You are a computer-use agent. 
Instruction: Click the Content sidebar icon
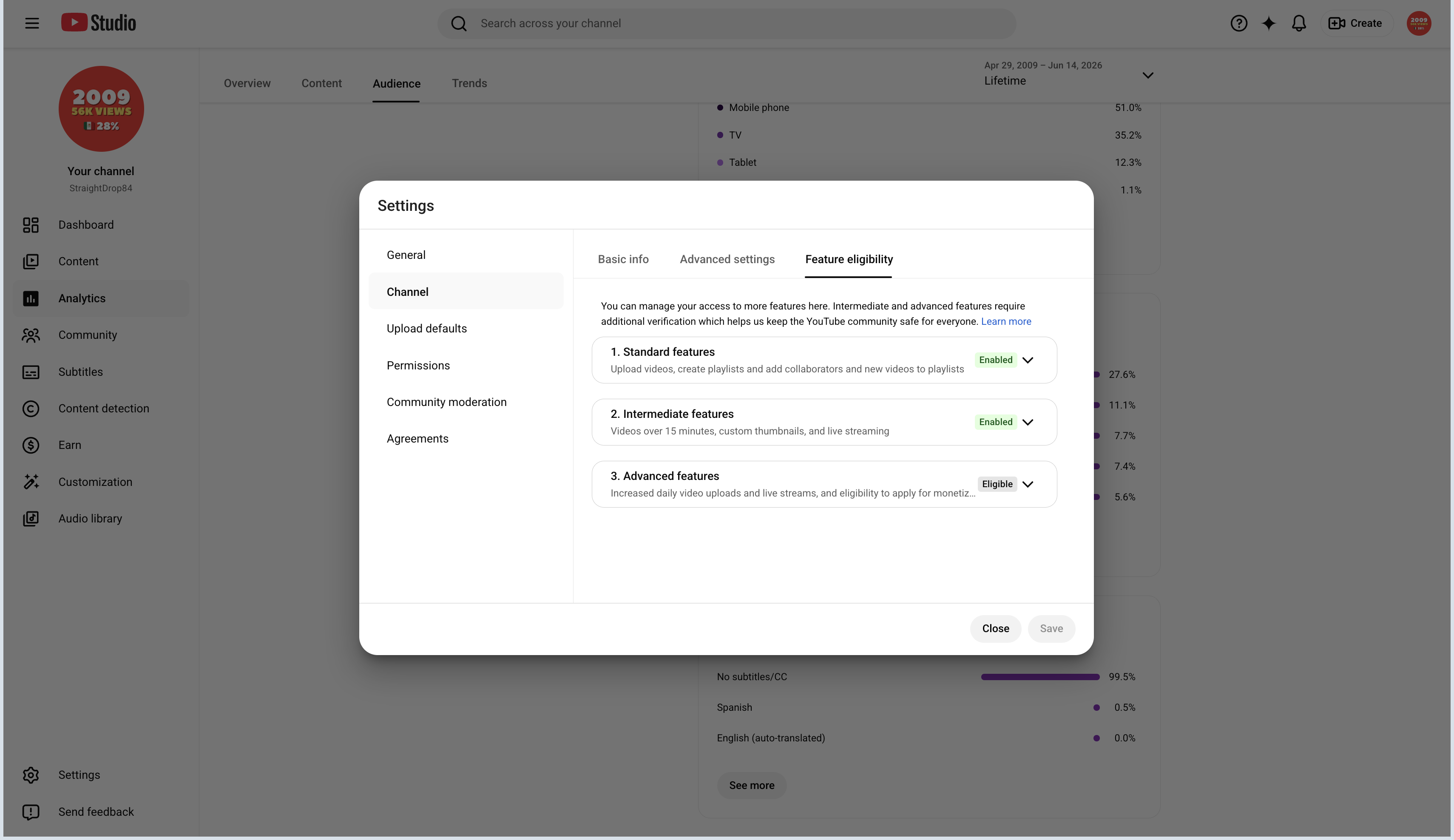coord(31,261)
